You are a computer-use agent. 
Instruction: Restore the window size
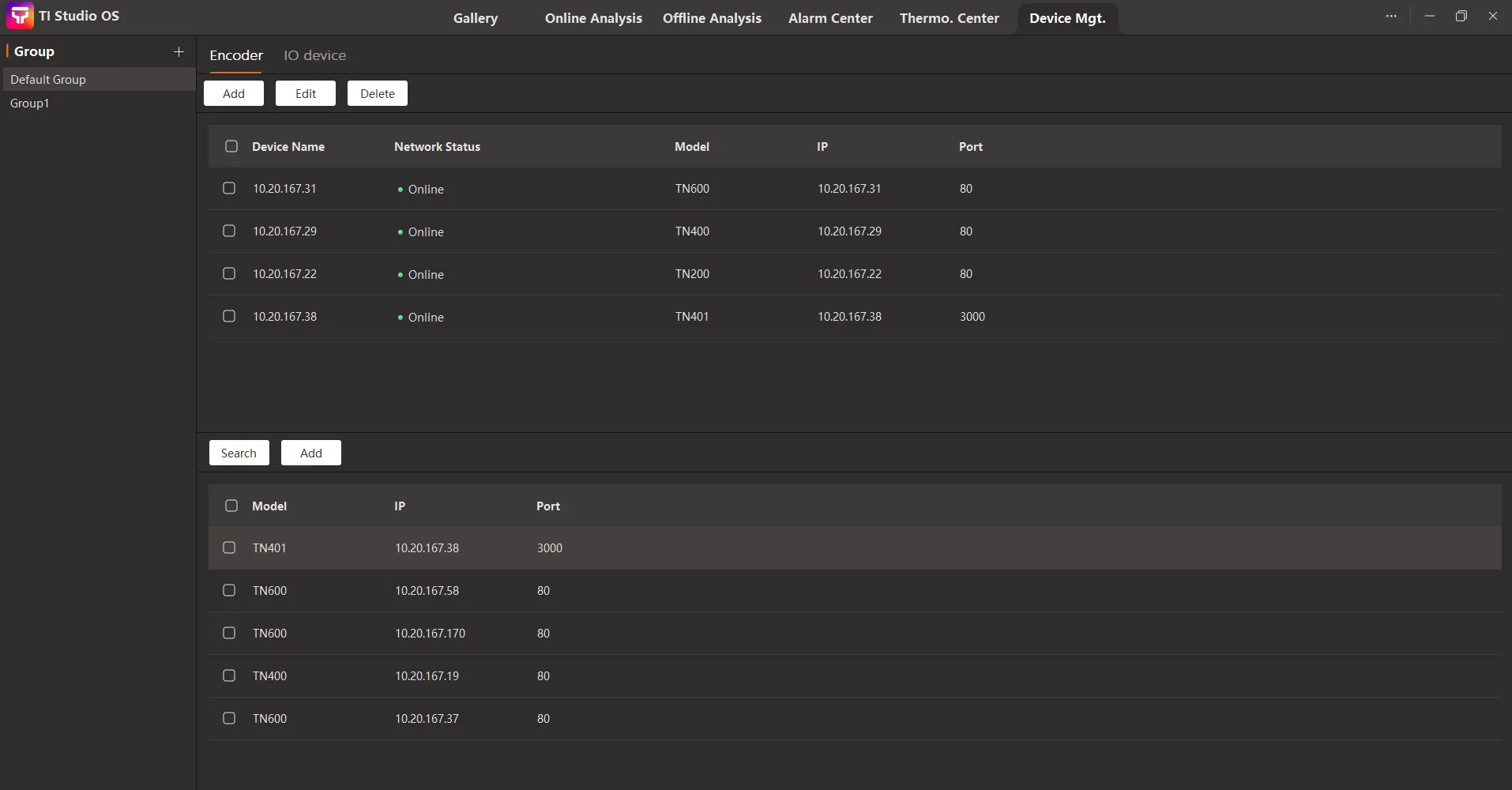click(x=1461, y=16)
